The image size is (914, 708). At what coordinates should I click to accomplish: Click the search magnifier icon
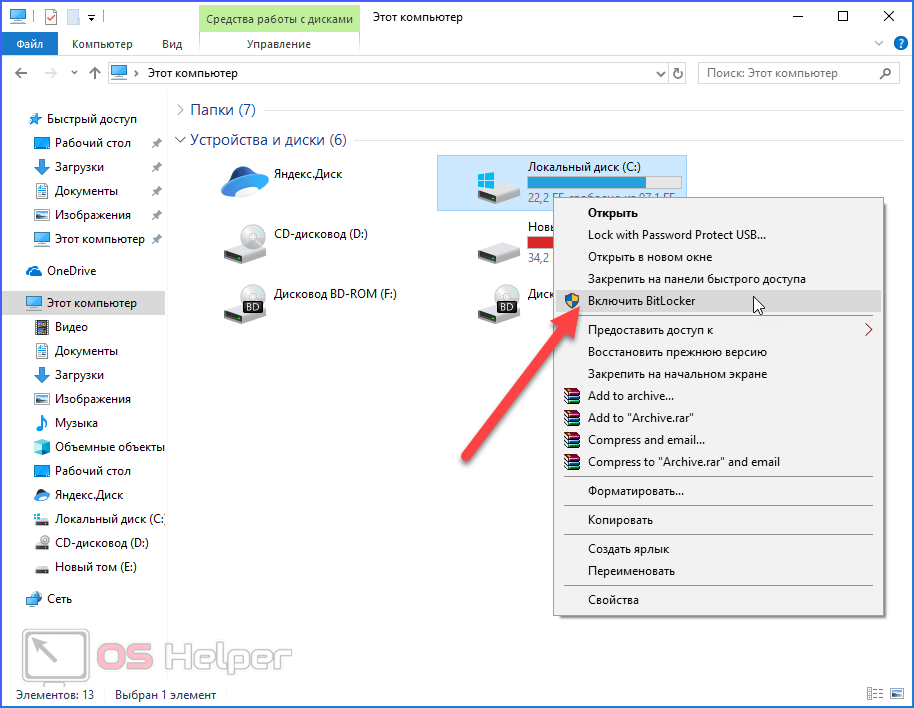coord(883,73)
